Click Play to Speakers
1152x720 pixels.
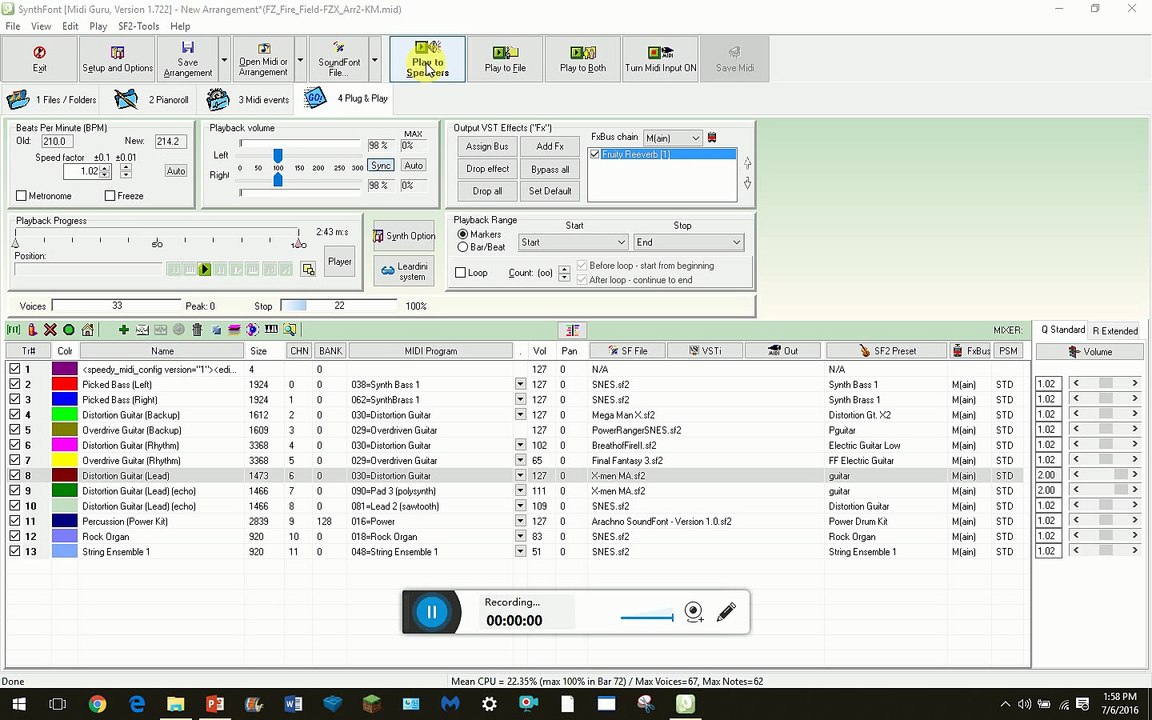pos(428,59)
